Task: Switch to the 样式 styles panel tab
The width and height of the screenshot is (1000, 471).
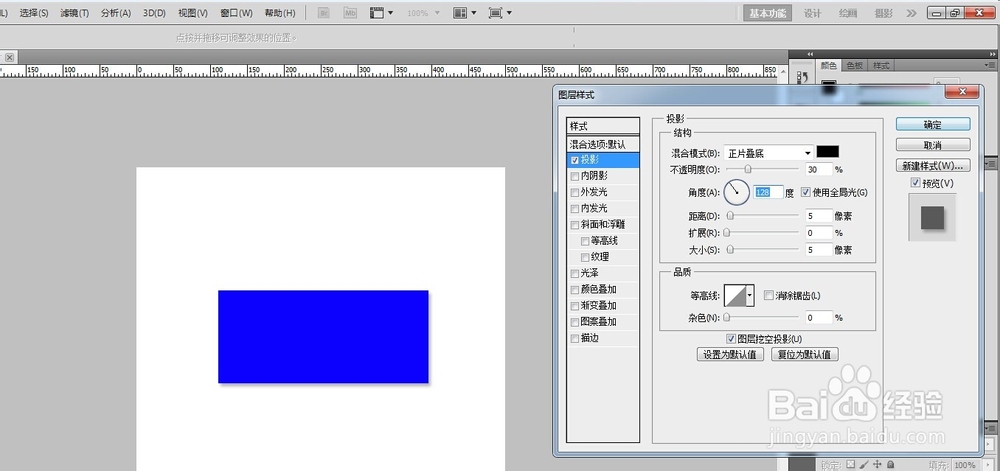Action: pos(881,65)
